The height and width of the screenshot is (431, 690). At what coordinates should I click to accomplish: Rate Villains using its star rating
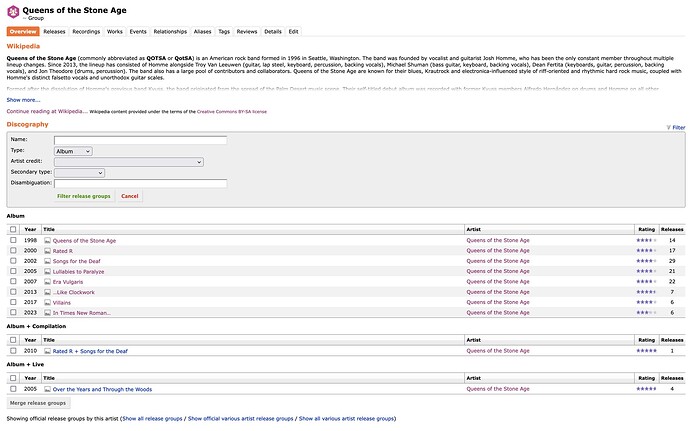point(646,302)
